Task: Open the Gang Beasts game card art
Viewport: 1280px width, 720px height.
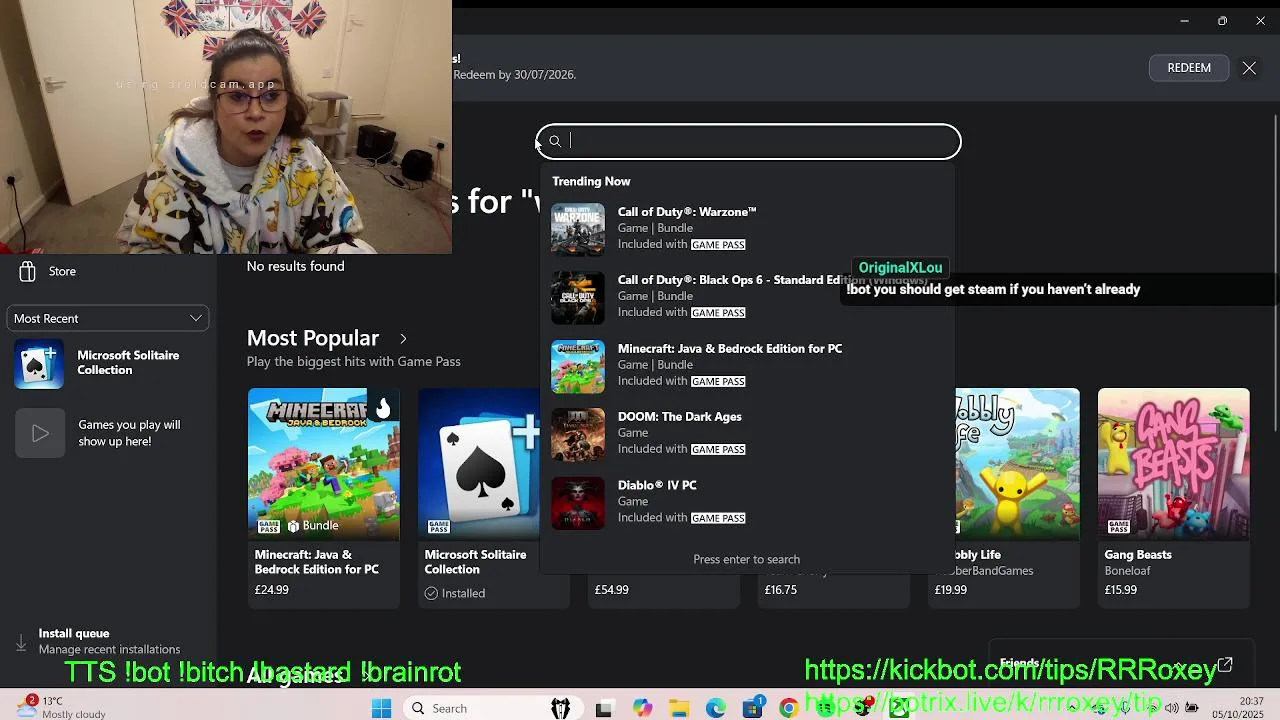Action: [1174, 464]
